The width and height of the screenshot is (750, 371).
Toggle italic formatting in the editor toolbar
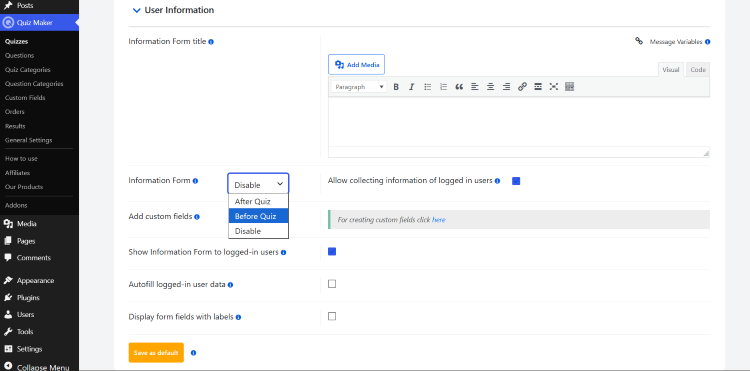coord(411,87)
